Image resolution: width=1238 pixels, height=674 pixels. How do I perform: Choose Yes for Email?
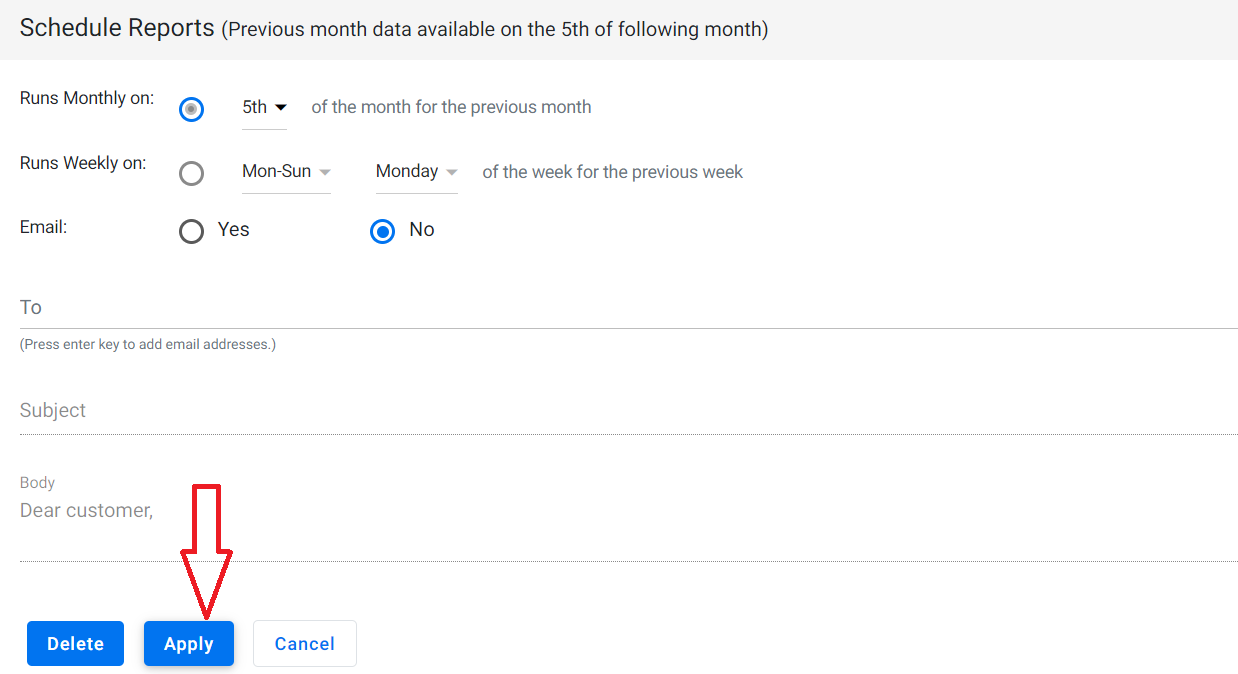pos(191,232)
